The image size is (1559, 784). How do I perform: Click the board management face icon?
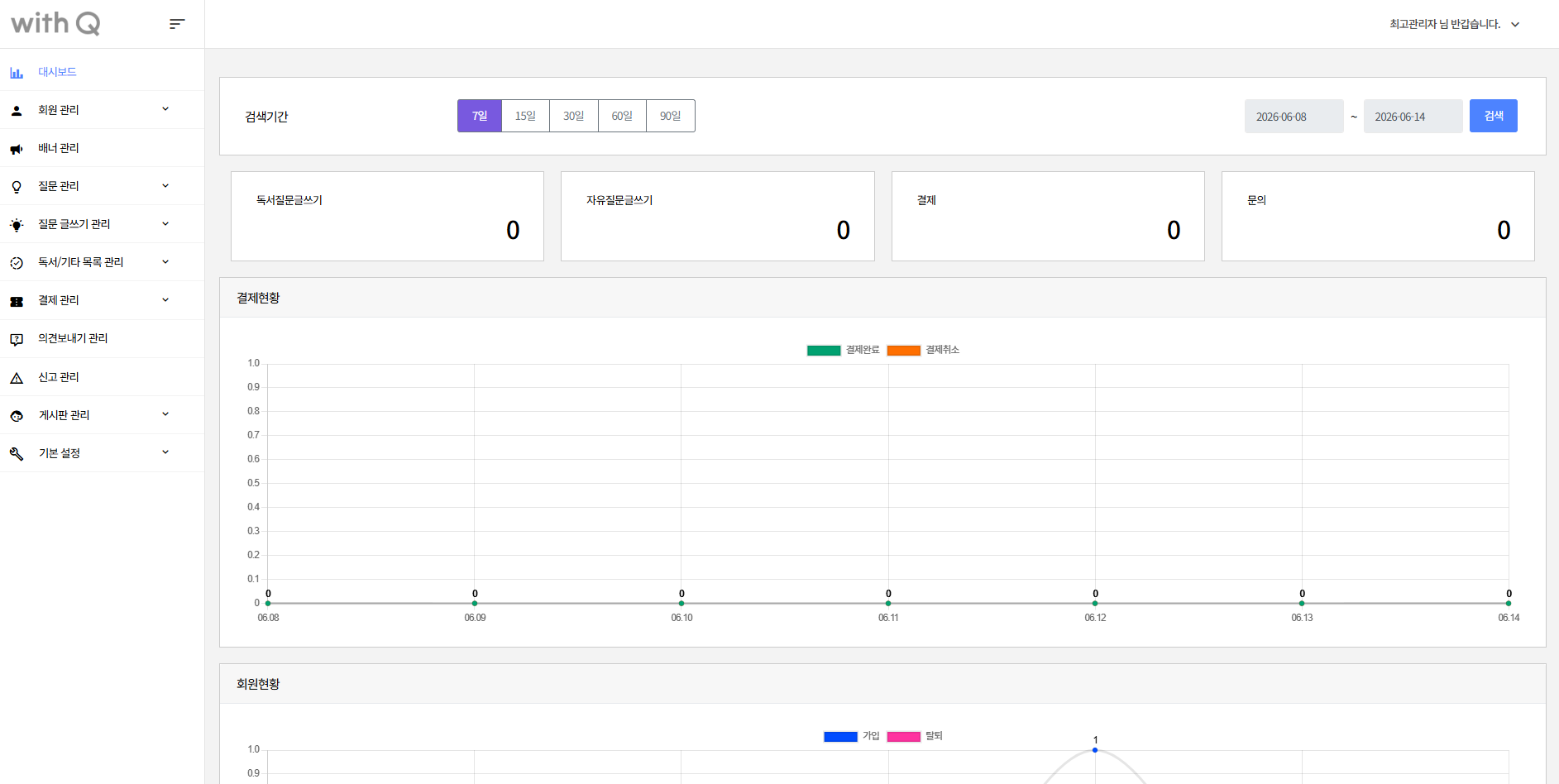click(17, 416)
